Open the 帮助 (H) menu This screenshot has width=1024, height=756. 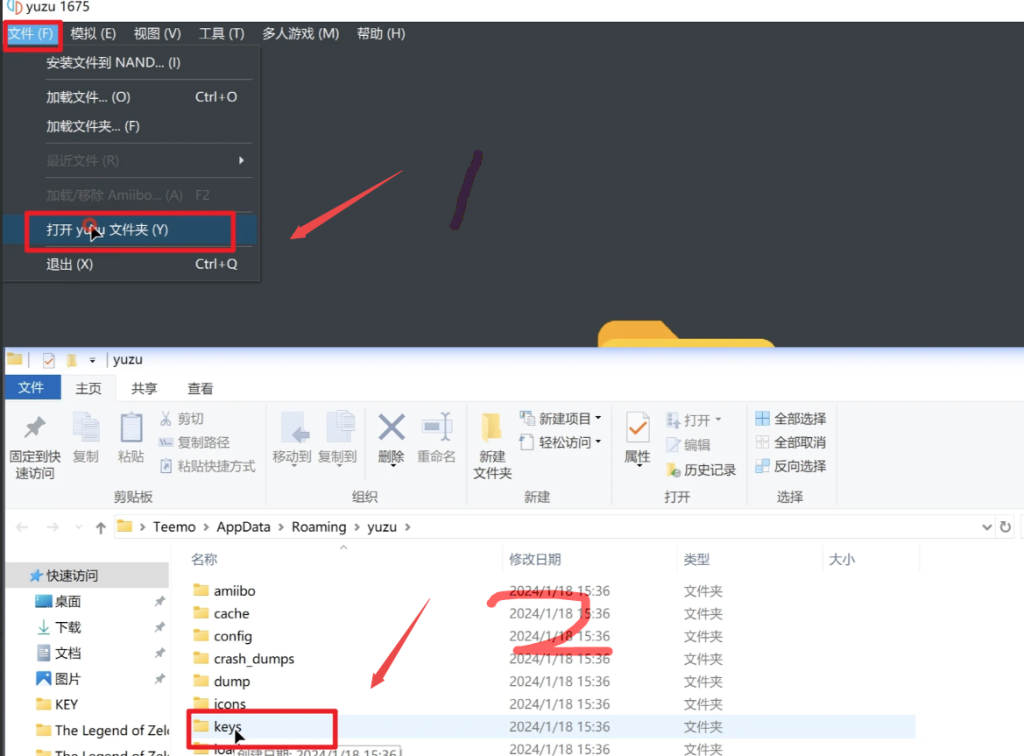(381, 33)
